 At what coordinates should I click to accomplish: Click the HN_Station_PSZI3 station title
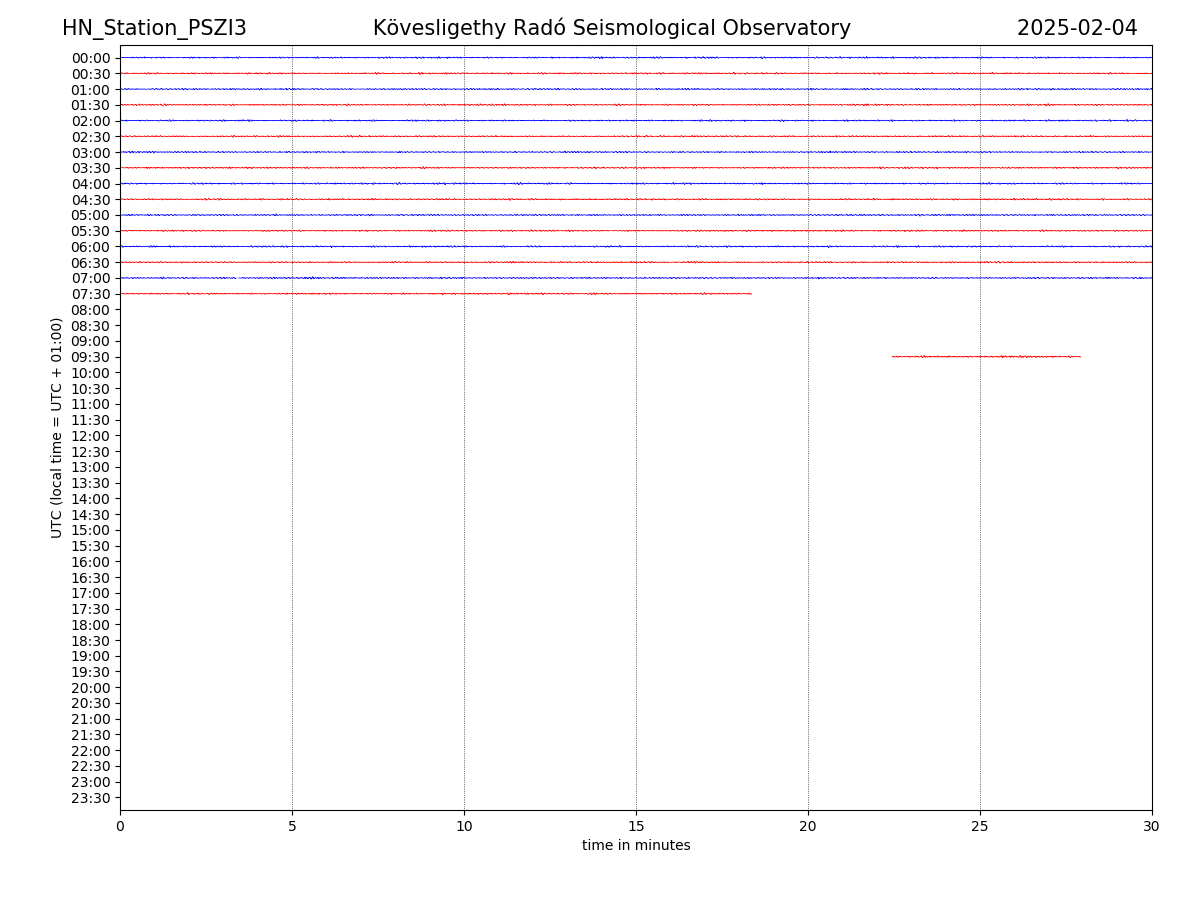[154, 28]
